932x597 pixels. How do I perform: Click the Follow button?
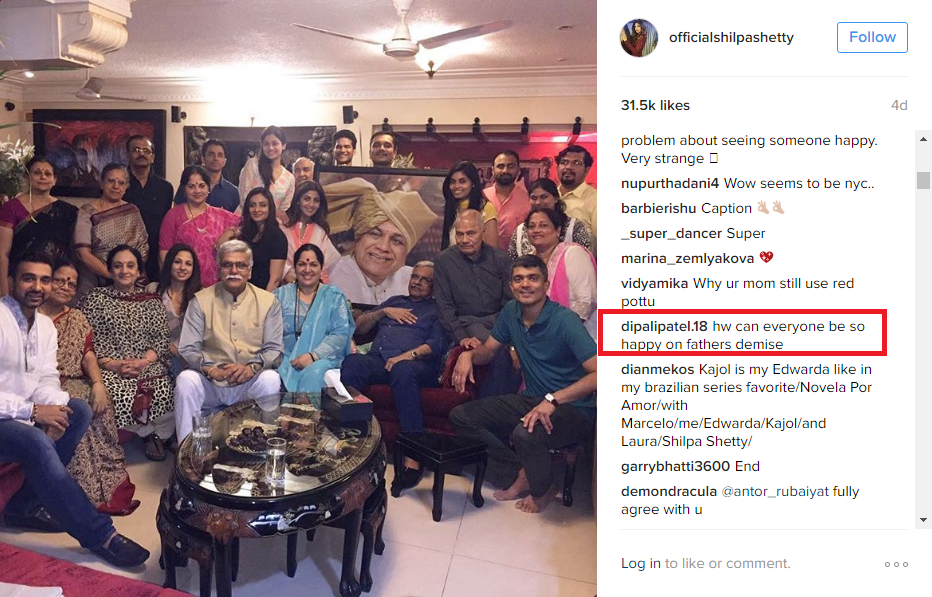pyautogui.click(x=872, y=37)
